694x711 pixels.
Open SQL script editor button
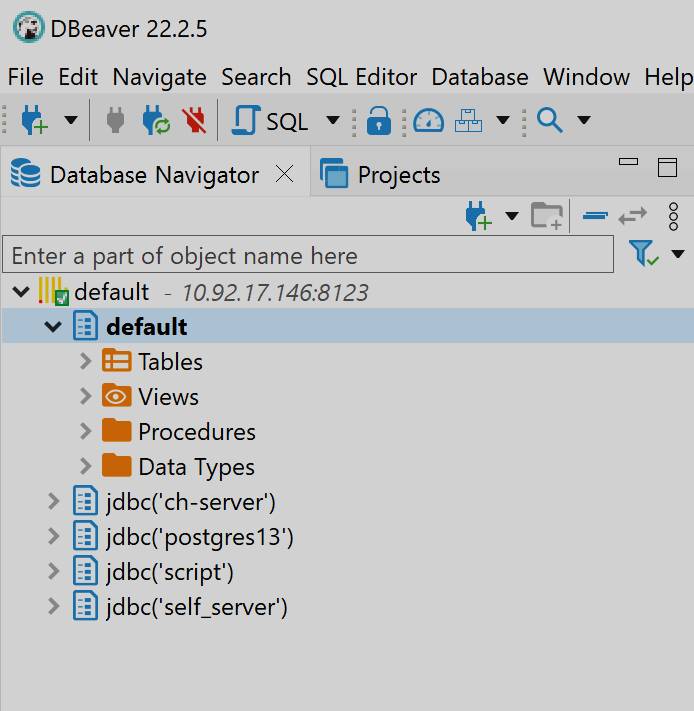click(270, 121)
